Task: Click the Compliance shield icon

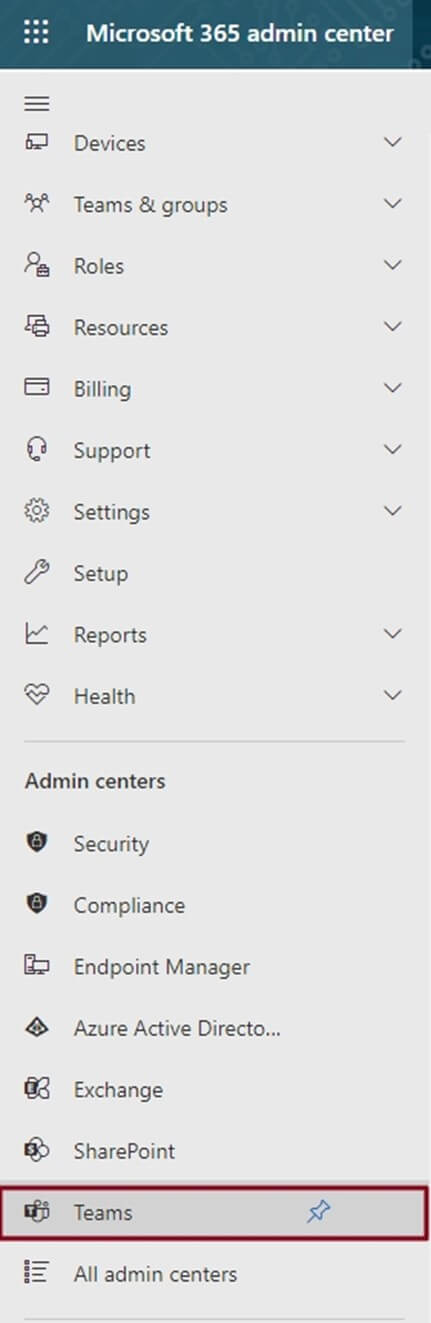Action: (37, 904)
